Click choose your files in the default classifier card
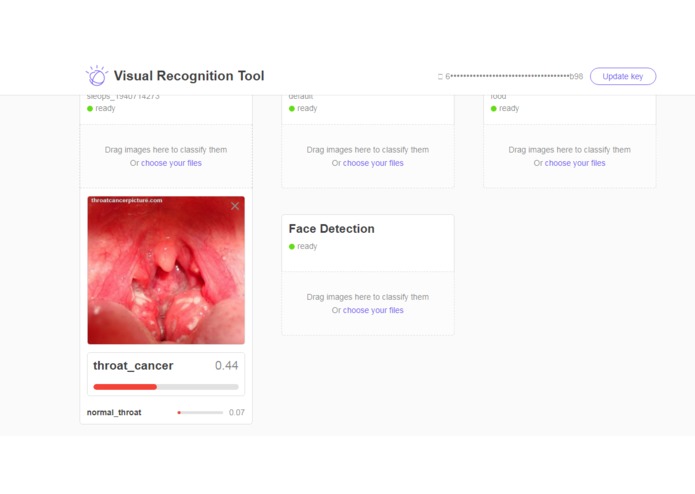Image resolution: width=695 pixels, height=494 pixels. coord(373,163)
